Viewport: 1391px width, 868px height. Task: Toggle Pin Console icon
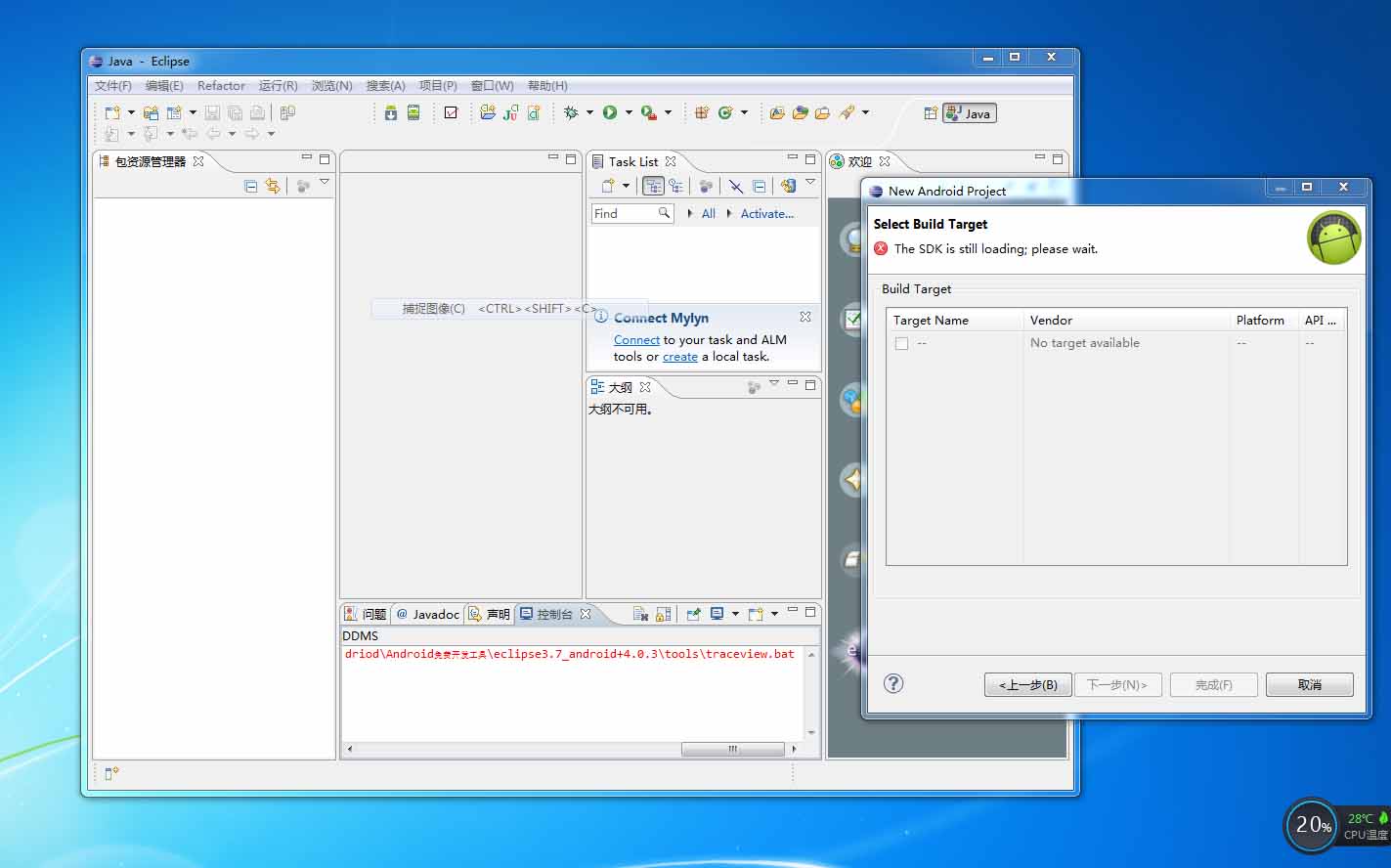694,614
